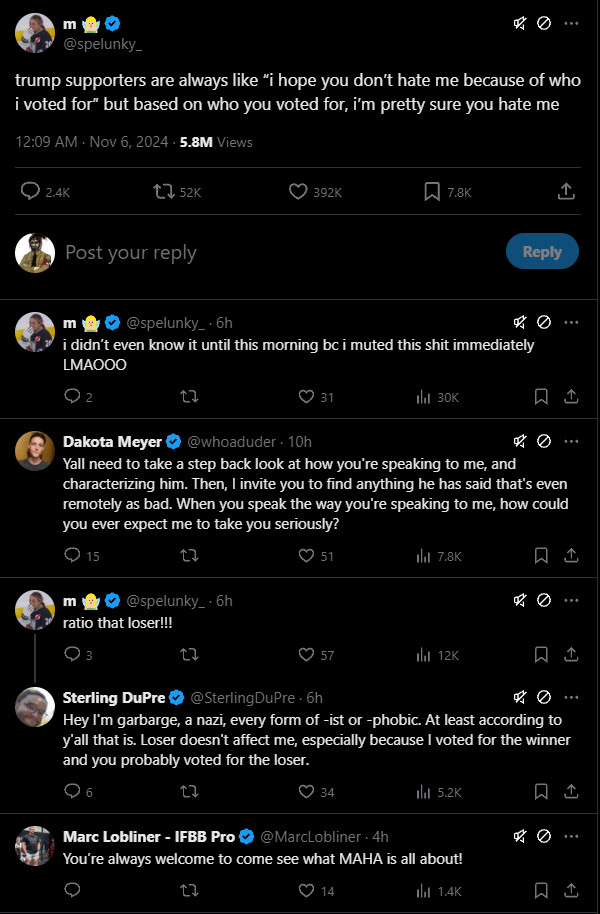Block the main tweet author via circle-slash icon
The width and height of the screenshot is (600, 914).
[544, 23]
